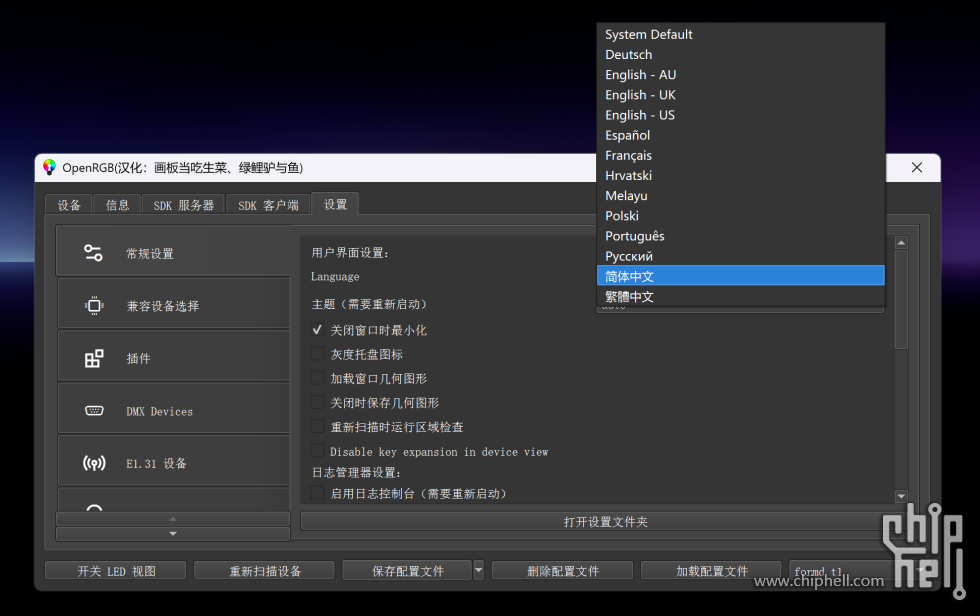The width and height of the screenshot is (980, 616).
Task: Choose Hrvatski in language list
Action: click(x=741, y=176)
